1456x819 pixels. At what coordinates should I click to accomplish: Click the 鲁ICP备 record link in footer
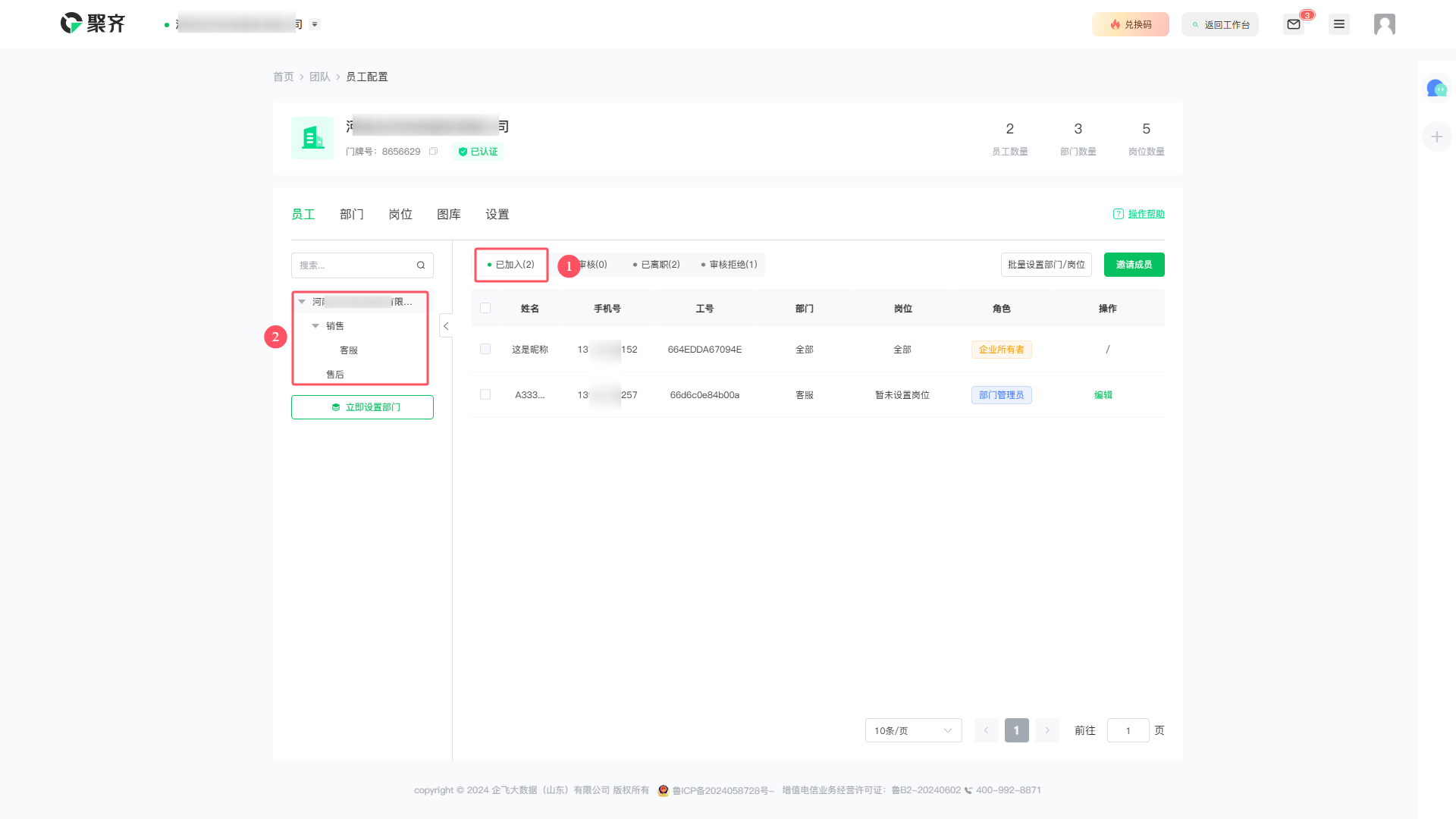click(721, 790)
